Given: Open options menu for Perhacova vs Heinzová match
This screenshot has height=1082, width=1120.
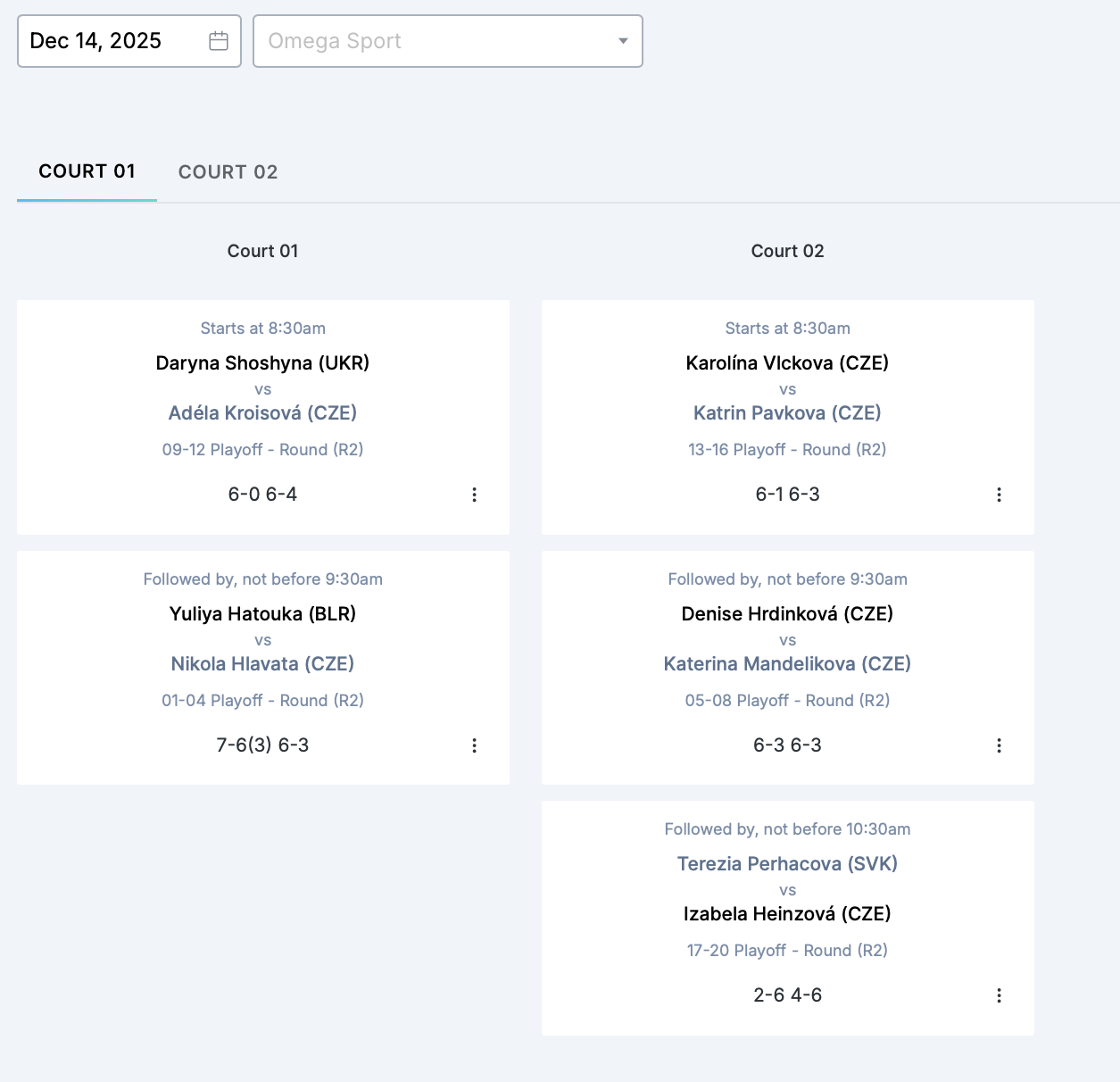Looking at the screenshot, I should (x=999, y=995).
